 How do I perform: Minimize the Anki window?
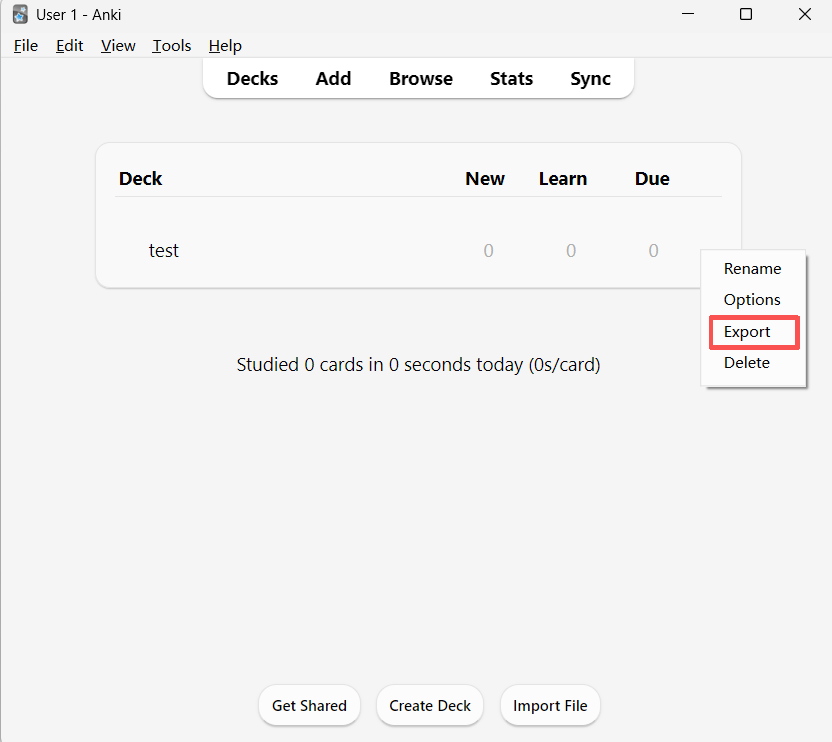pos(688,14)
